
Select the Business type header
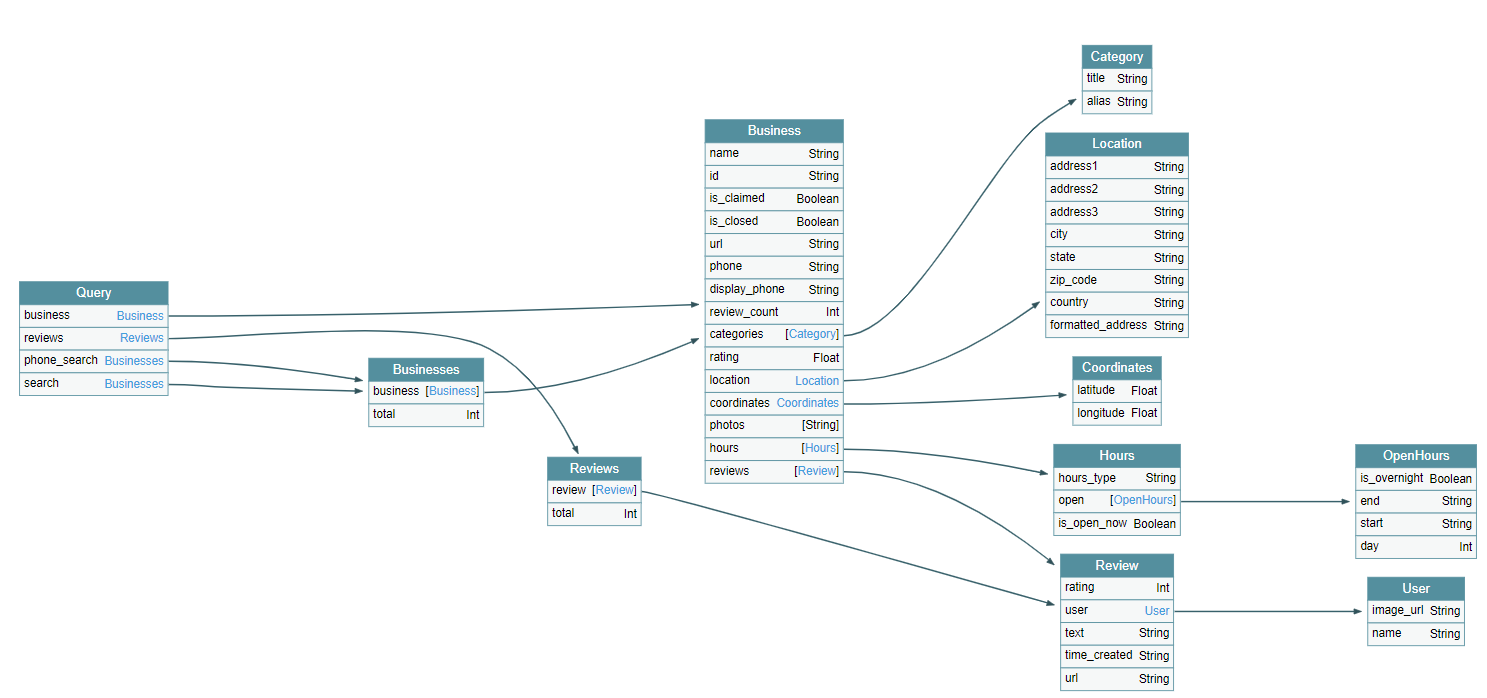click(774, 130)
